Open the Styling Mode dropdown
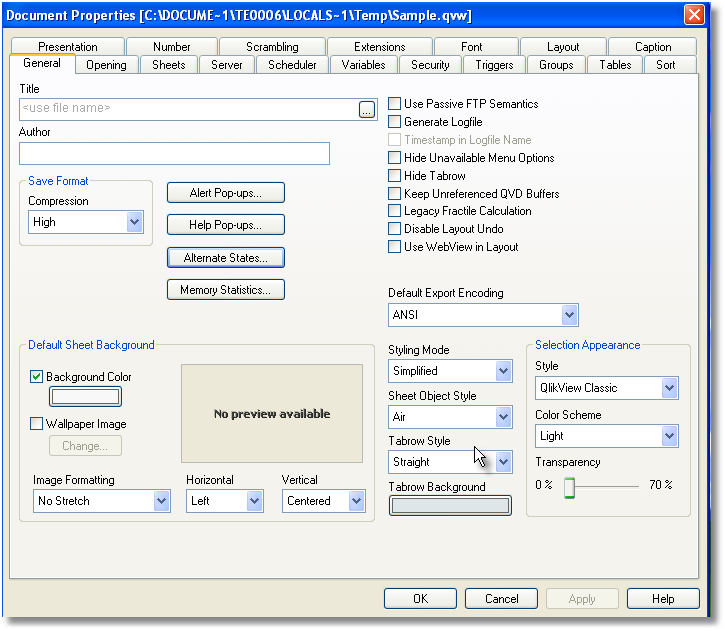This screenshot has height=631, width=725. click(x=503, y=371)
